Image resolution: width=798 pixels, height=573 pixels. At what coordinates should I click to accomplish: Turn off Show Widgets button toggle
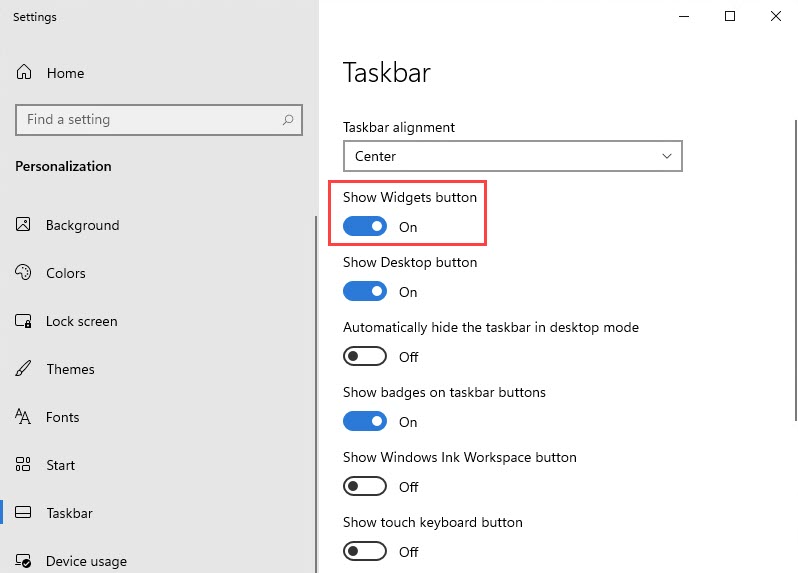[x=365, y=226]
